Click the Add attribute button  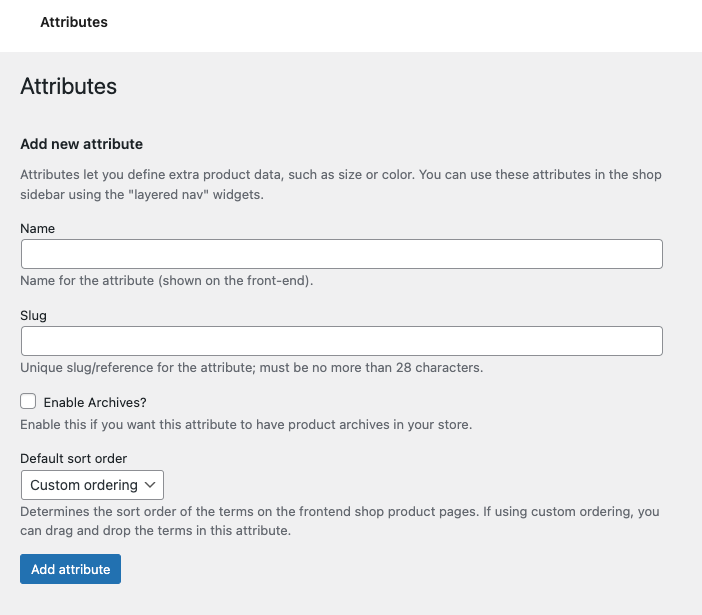70,569
